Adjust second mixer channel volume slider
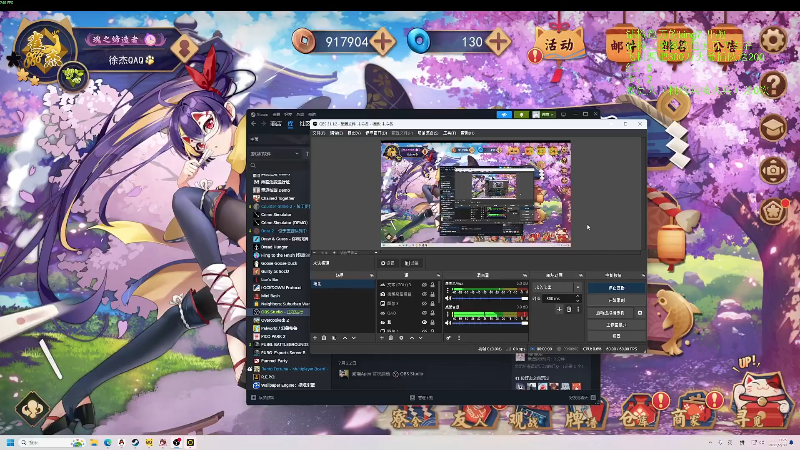The width and height of the screenshot is (800, 450). 490,322
